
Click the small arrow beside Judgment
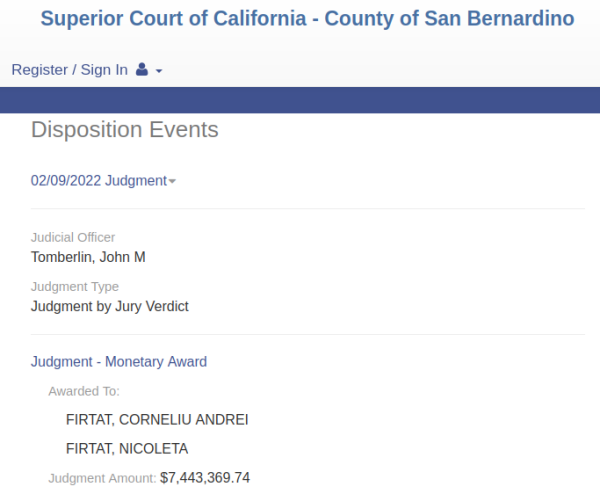click(x=172, y=181)
